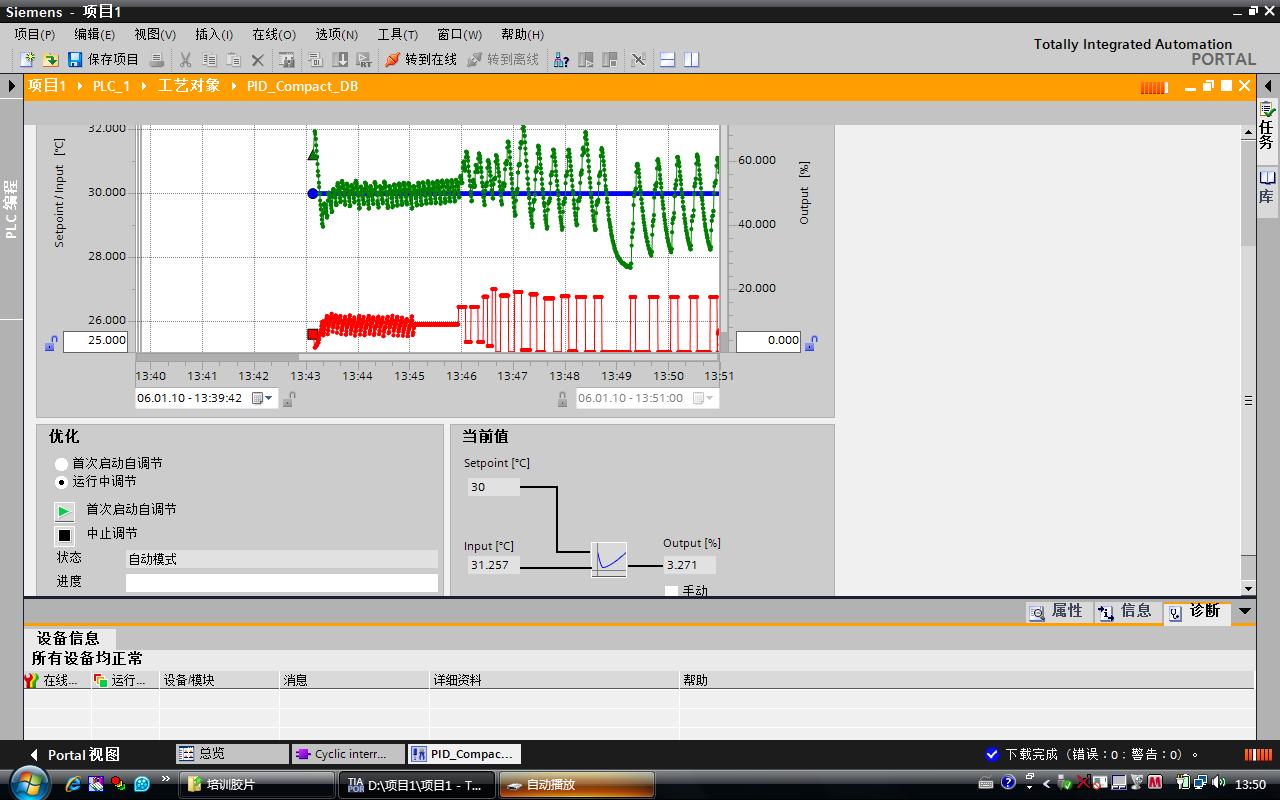
Task: Open the 项目(P) menu
Action: 35,35
